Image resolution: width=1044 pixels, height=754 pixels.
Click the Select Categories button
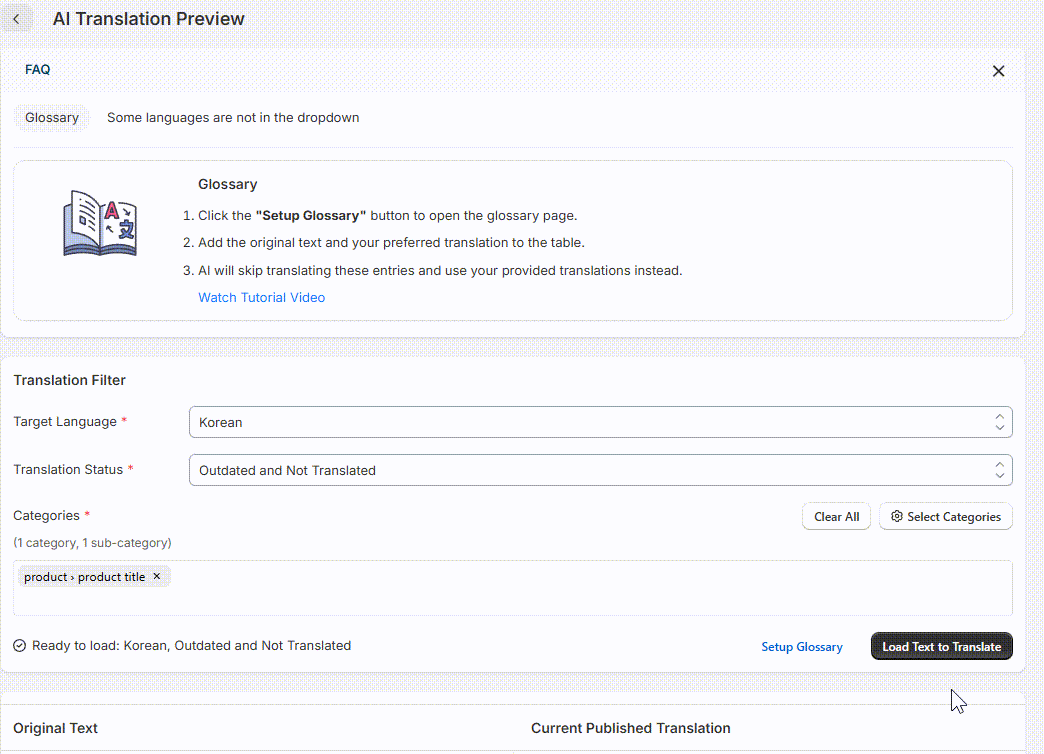pyautogui.click(x=946, y=517)
